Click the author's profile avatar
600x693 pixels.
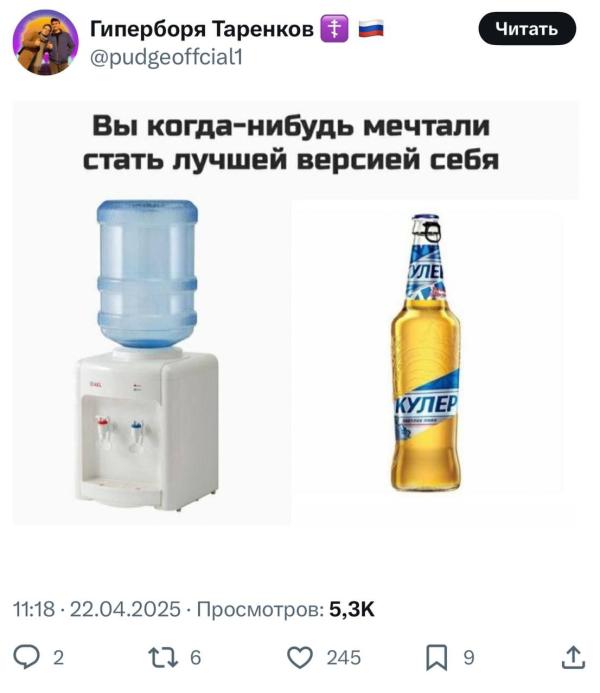pyautogui.click(x=46, y=42)
